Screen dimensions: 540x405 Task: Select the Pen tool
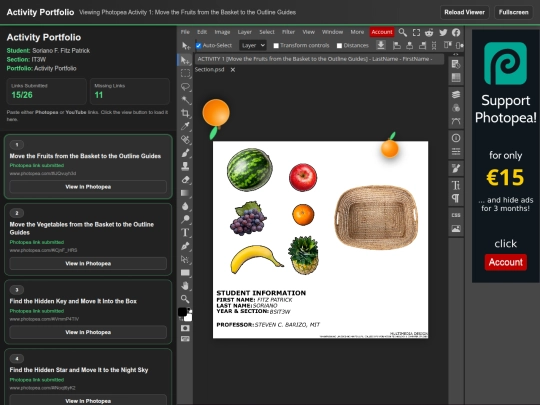tap(185, 246)
